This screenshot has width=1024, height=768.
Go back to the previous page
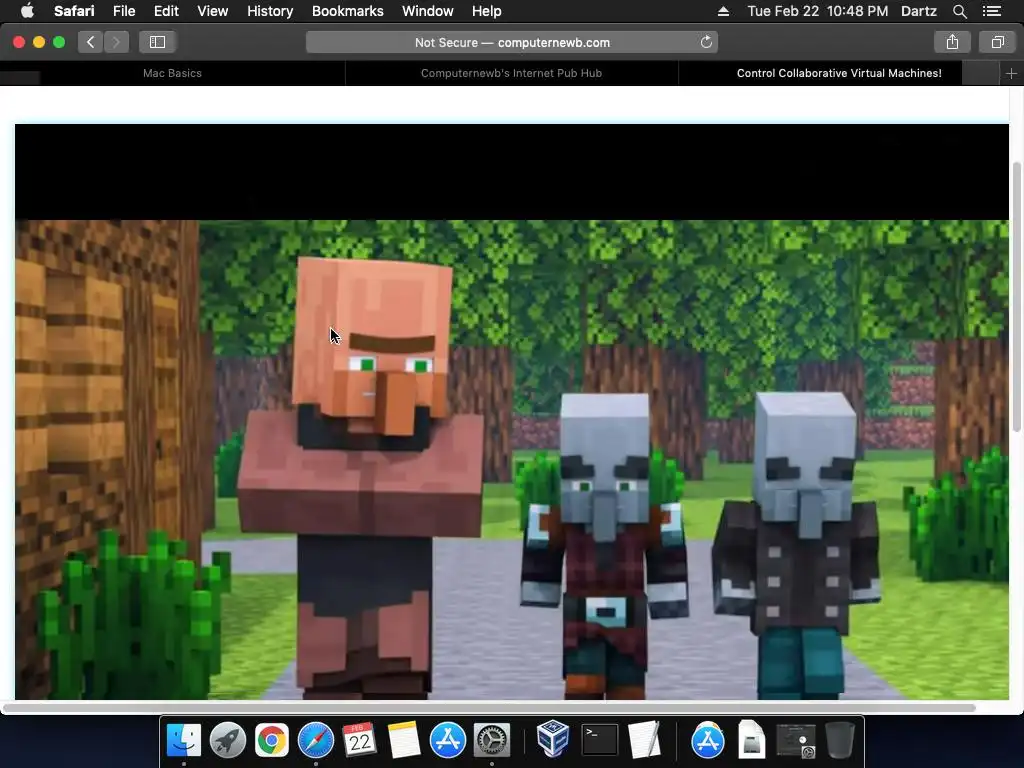[91, 42]
